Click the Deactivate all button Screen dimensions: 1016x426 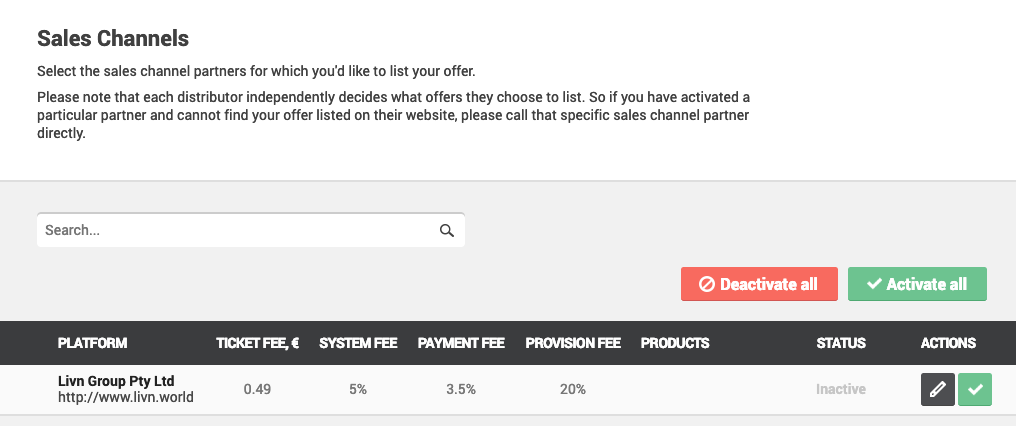point(759,284)
